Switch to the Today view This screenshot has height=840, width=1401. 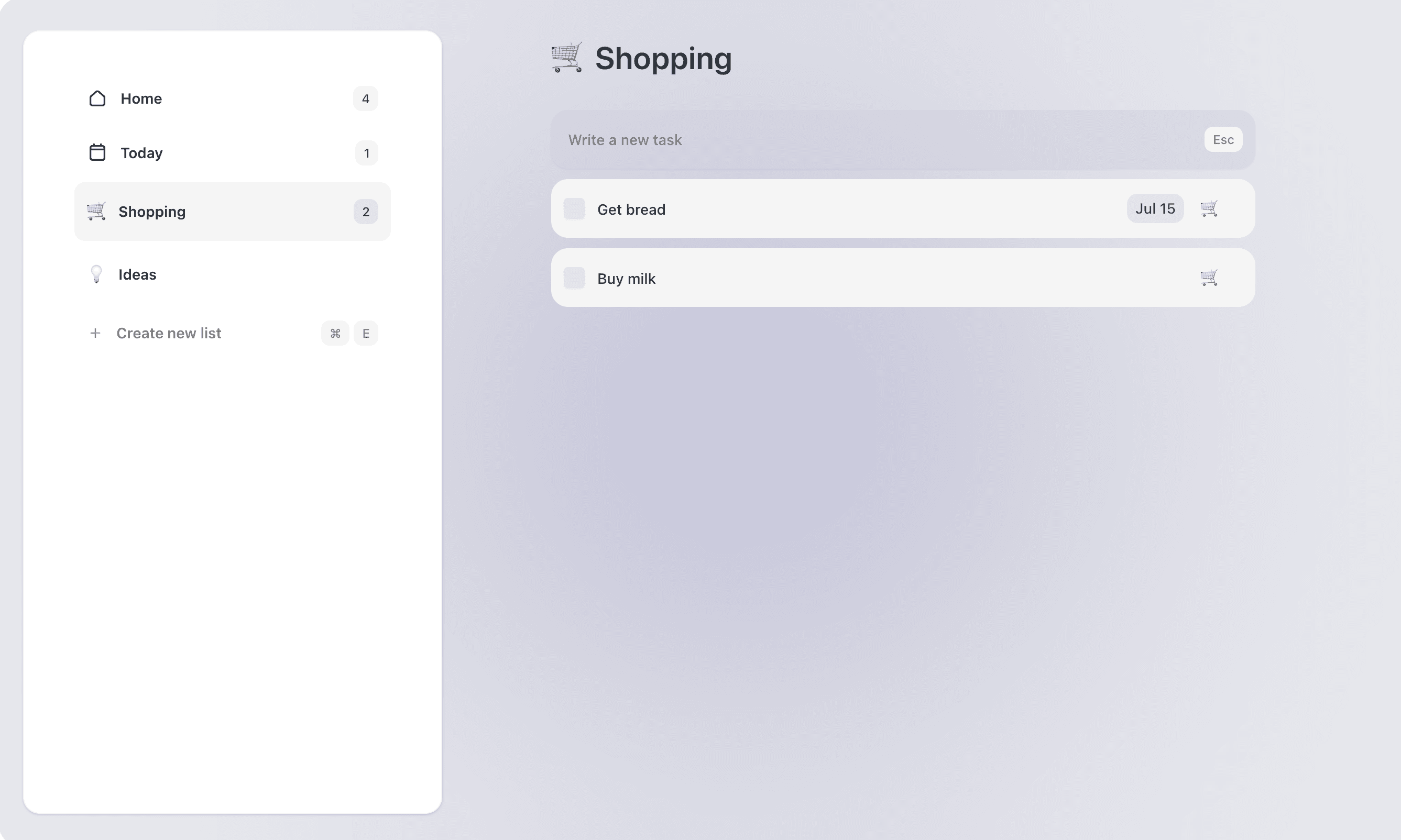(141, 153)
